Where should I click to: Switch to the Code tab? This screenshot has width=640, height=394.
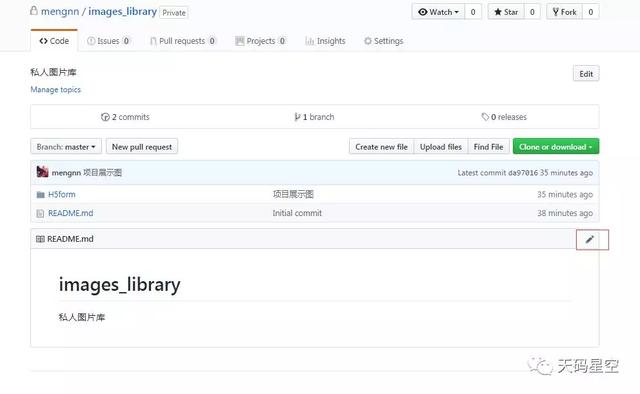(x=54, y=41)
